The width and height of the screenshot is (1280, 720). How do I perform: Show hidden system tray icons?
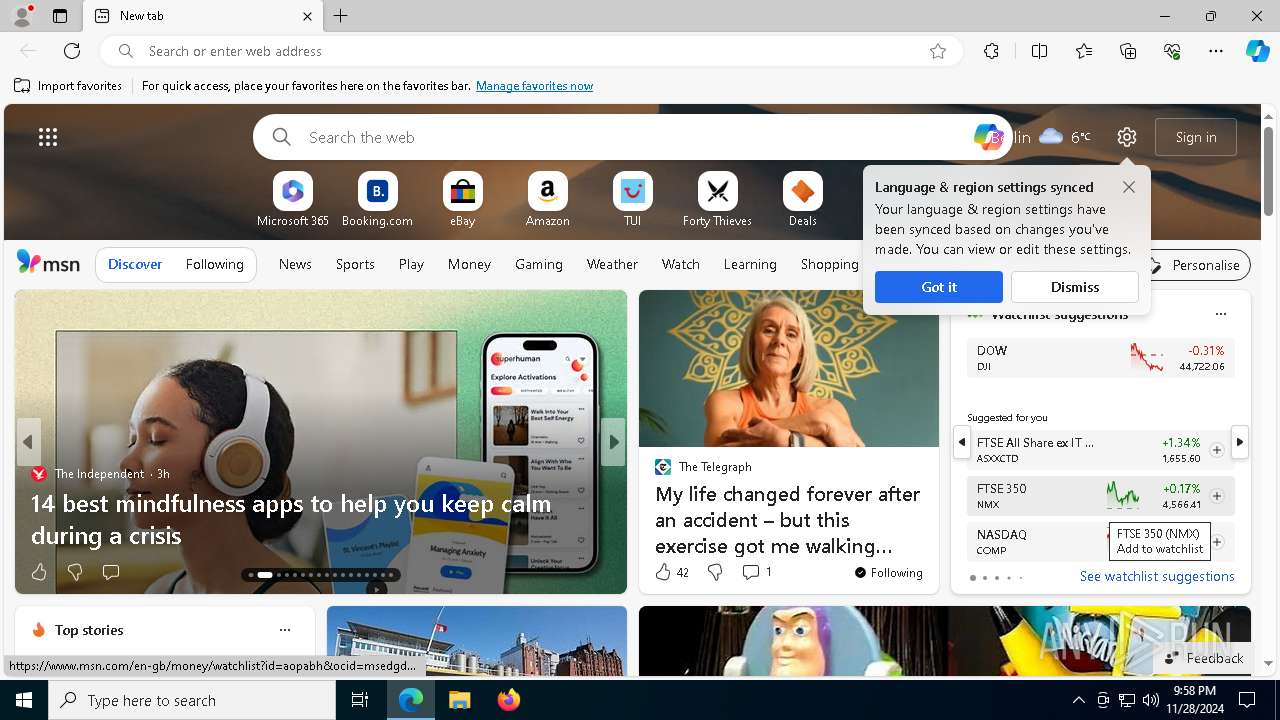coord(1078,700)
